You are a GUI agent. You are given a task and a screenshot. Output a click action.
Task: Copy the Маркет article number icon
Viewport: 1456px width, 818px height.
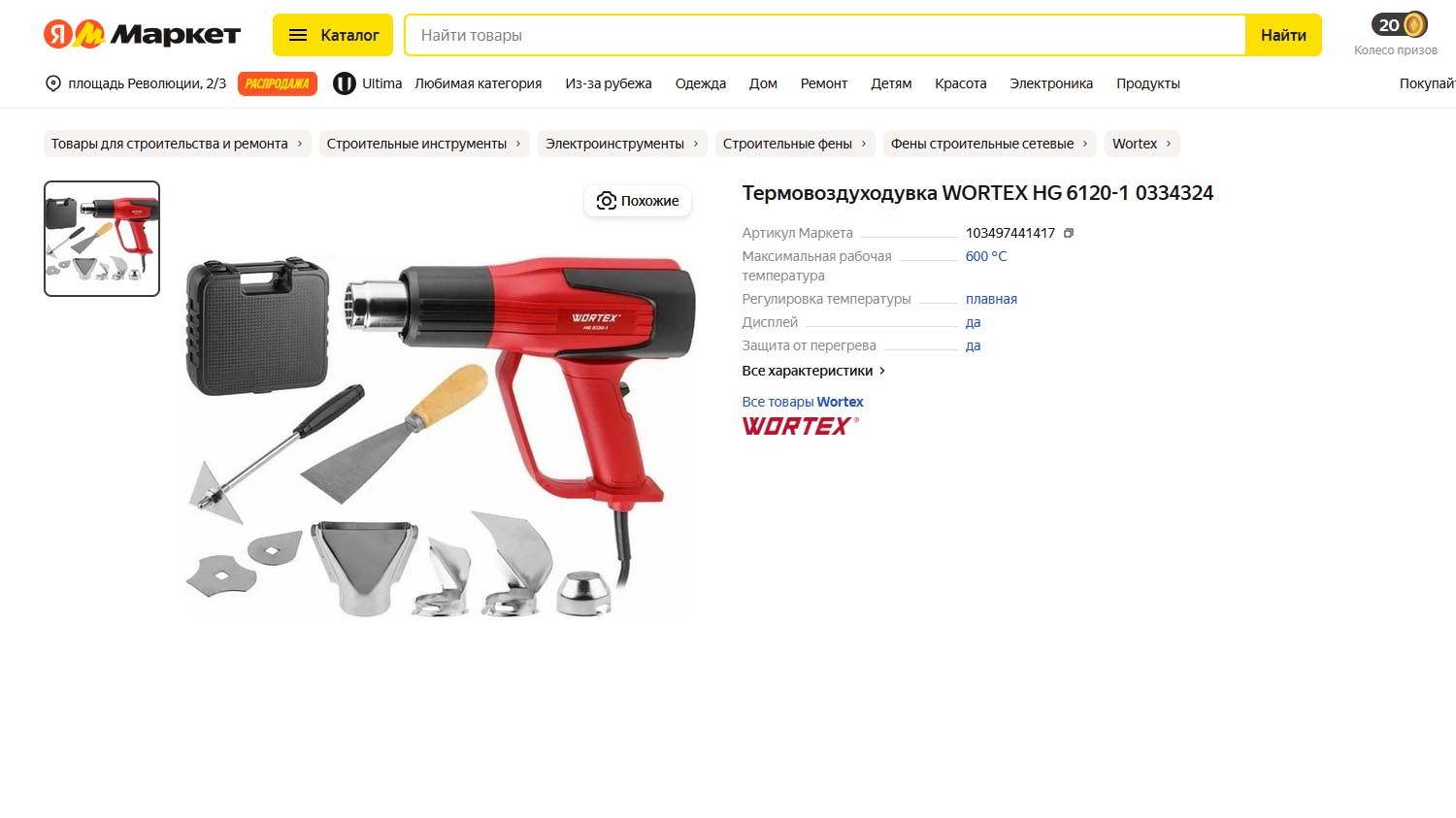point(1069,233)
